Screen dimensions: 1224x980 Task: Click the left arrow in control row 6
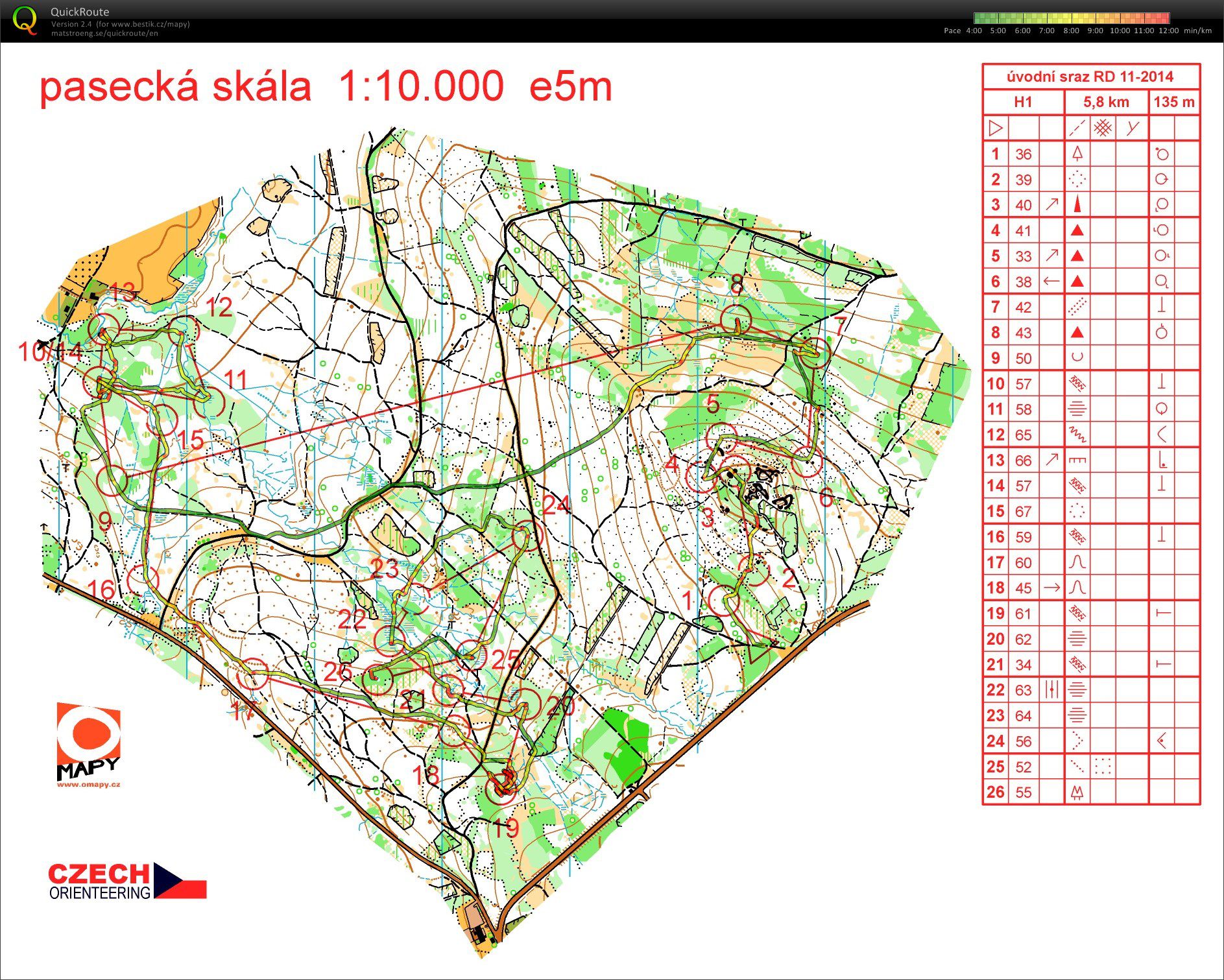[x=1051, y=281]
